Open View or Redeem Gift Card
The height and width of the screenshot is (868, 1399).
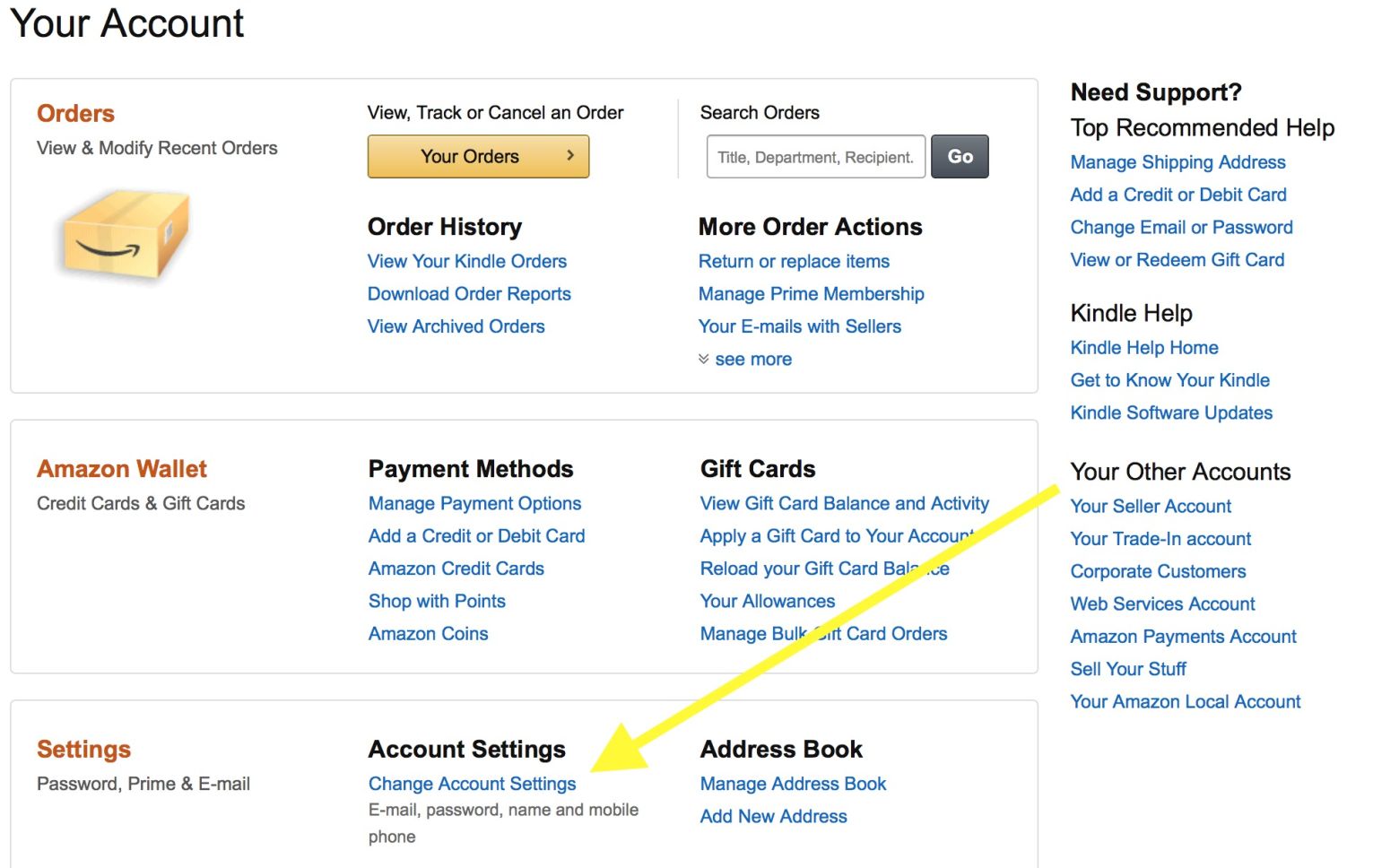point(1177,259)
